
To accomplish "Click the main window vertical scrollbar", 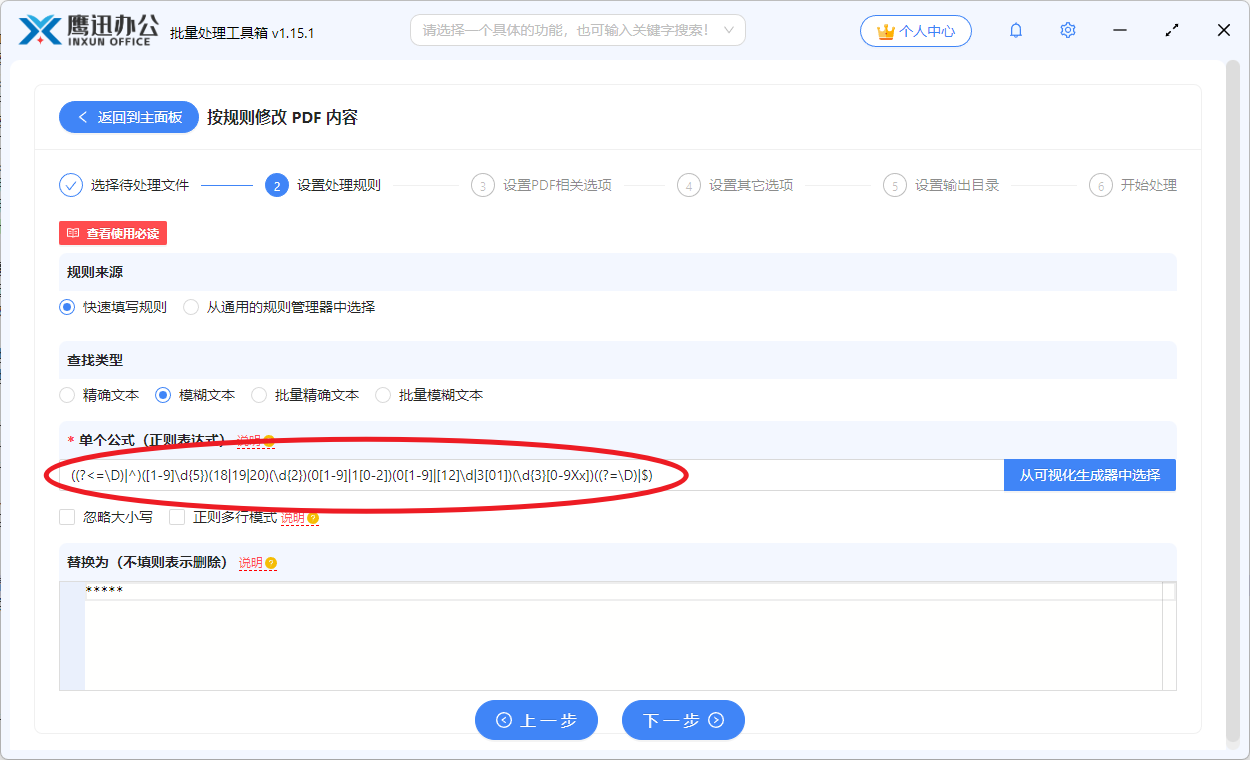I will [1232, 400].
